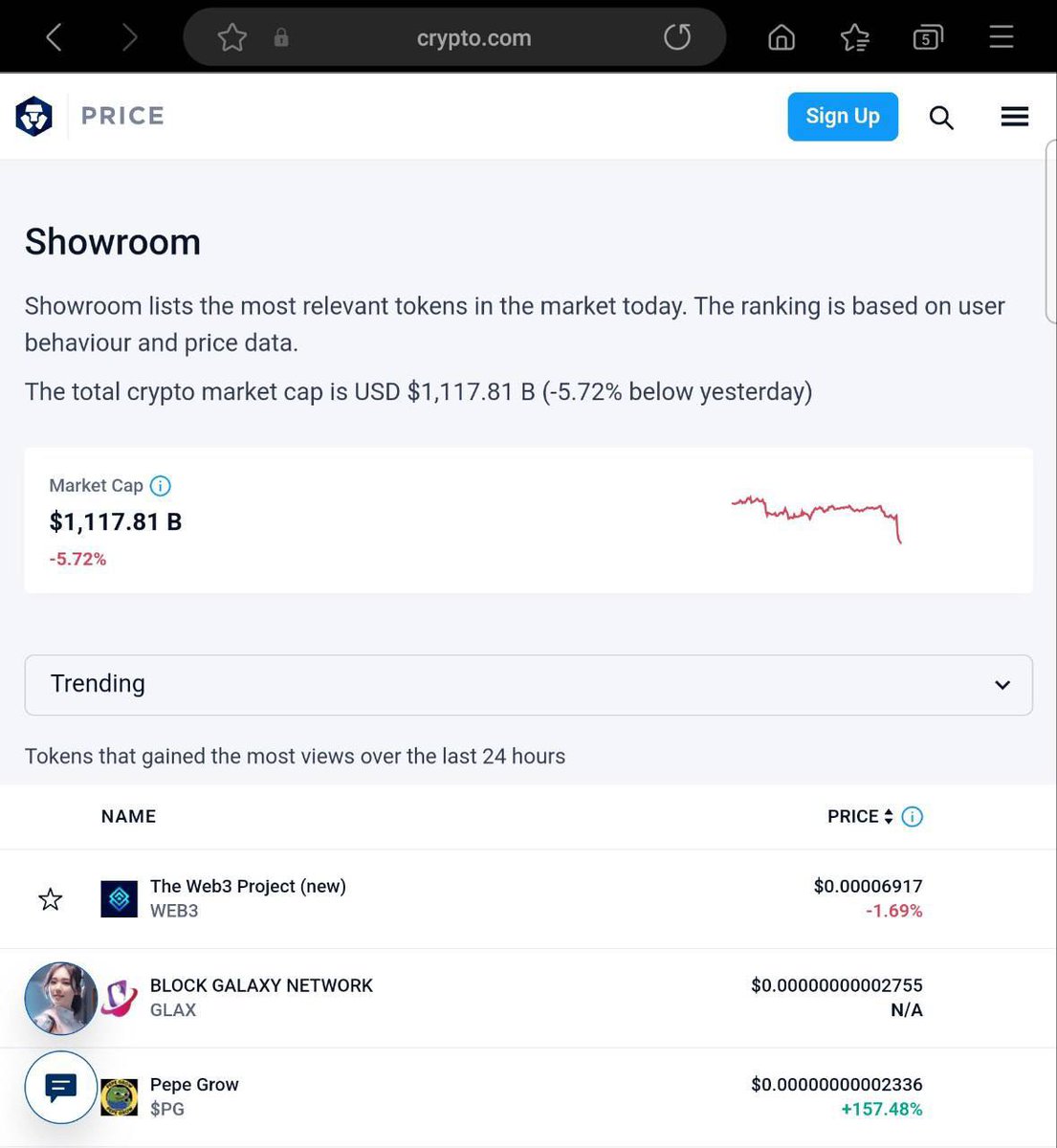The image size is (1057, 1148).
Task: Click the Crypto.com lion logo
Action: (34, 116)
